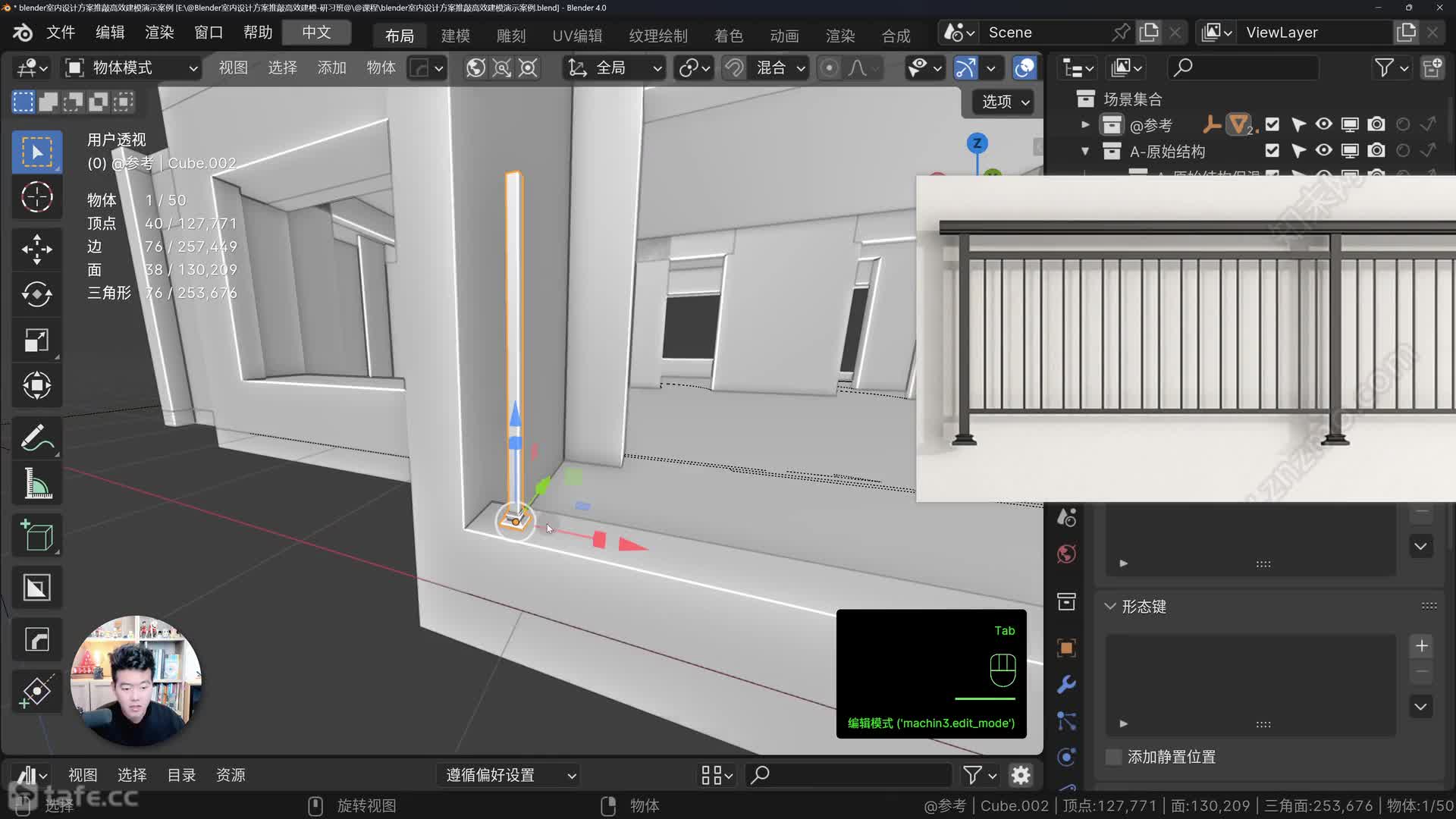Enable 添加静置位置 checkbox

pyautogui.click(x=1114, y=757)
